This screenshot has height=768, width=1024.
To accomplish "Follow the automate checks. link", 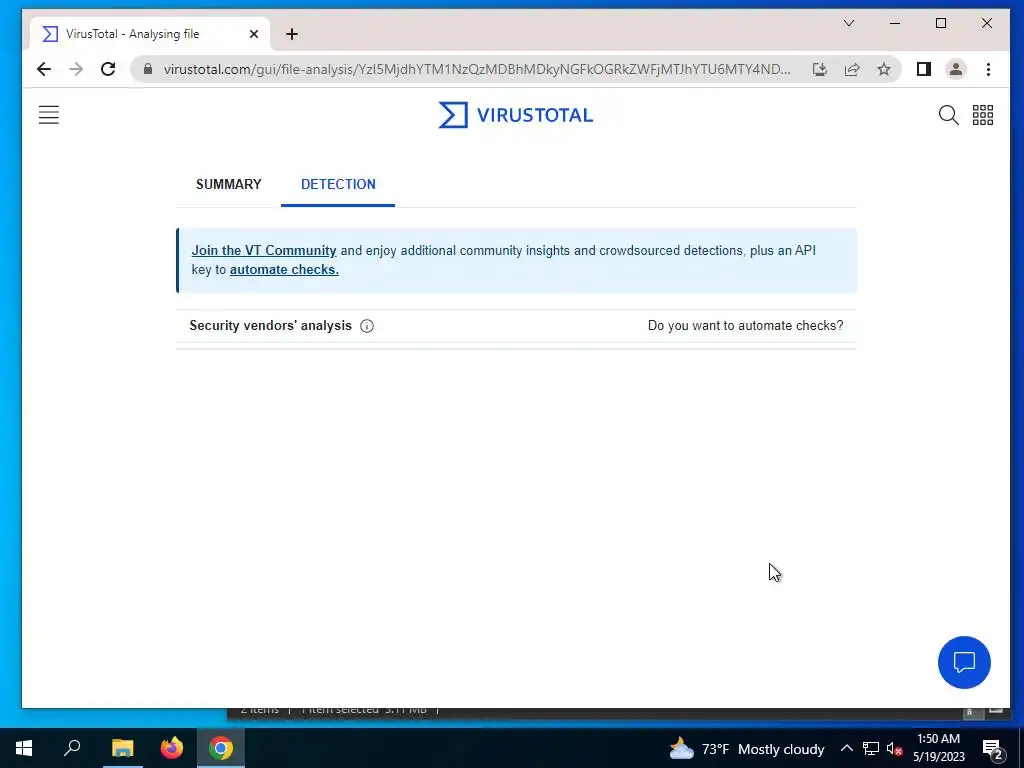I will [x=284, y=270].
